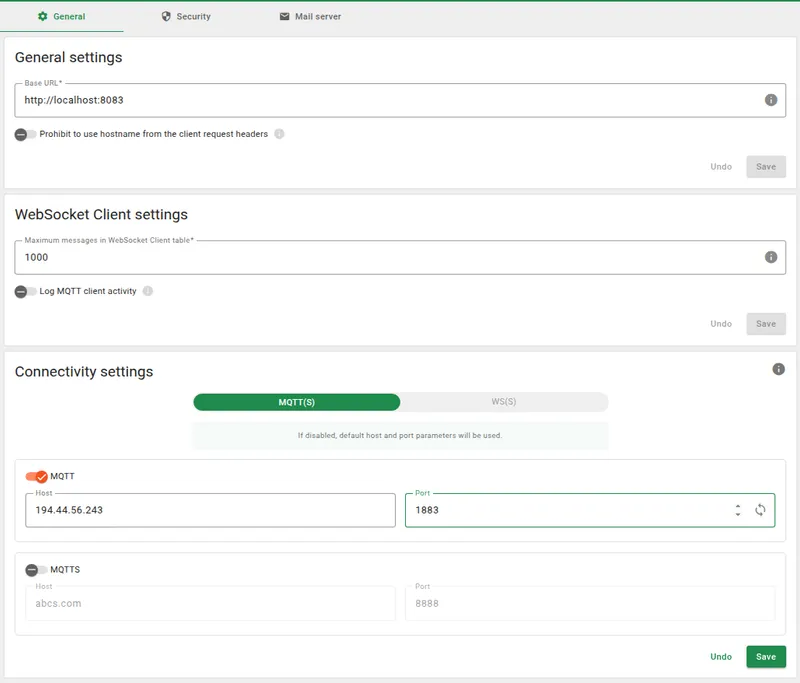Click info icon beside Log MQTT client activity
This screenshot has height=683, width=800.
tap(147, 291)
